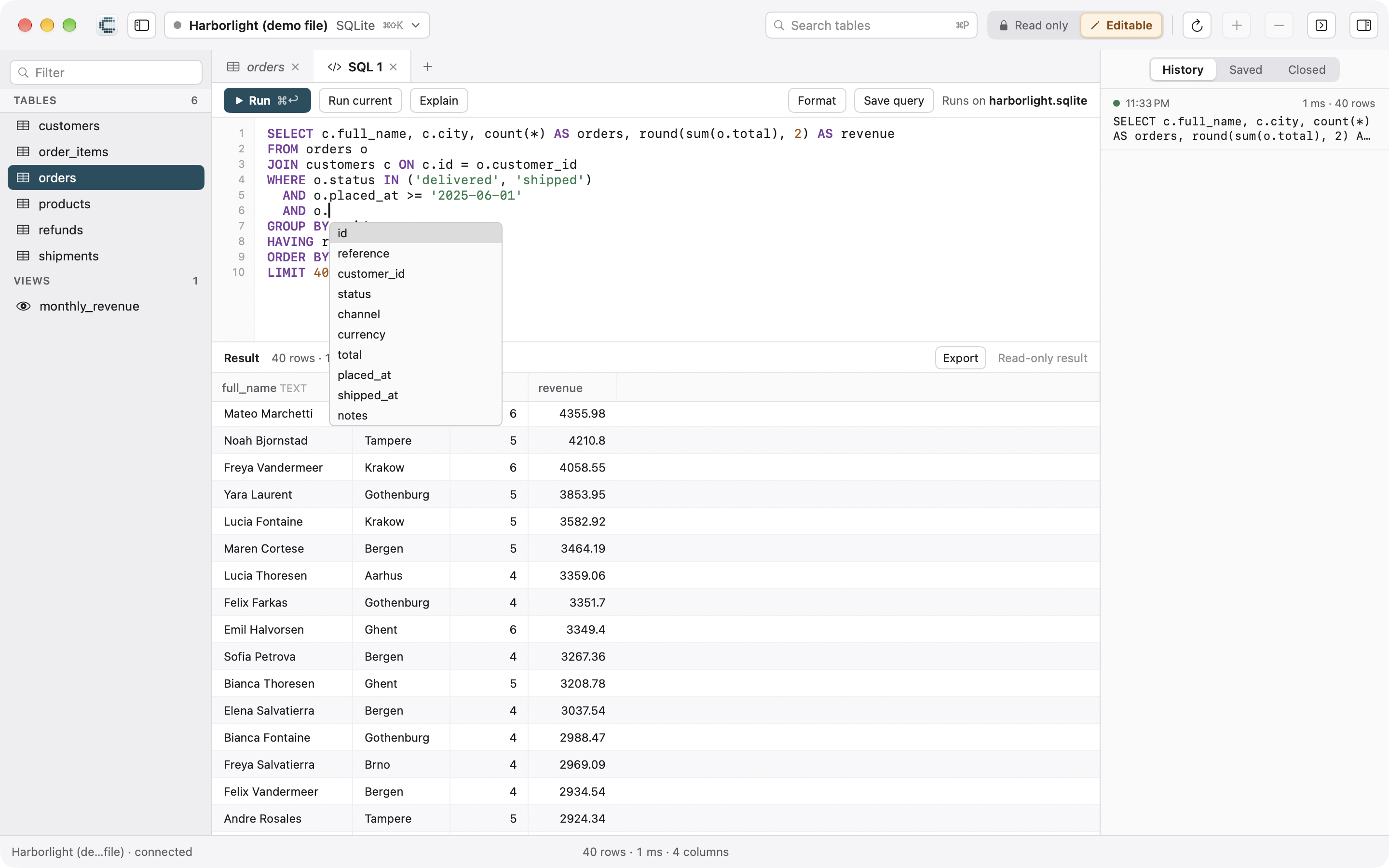The width and height of the screenshot is (1389, 868).
Task: Click the orders tab table icon
Action: click(233, 67)
